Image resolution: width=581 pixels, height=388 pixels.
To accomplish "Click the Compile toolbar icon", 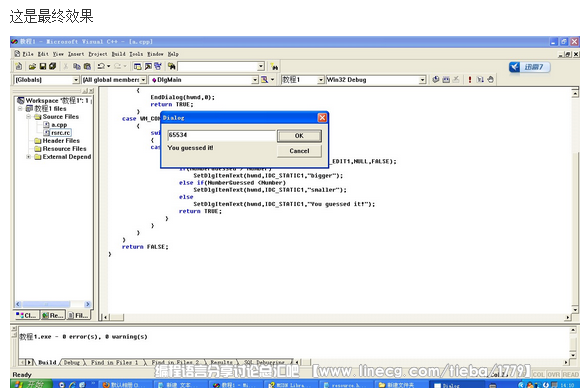I will [436, 79].
